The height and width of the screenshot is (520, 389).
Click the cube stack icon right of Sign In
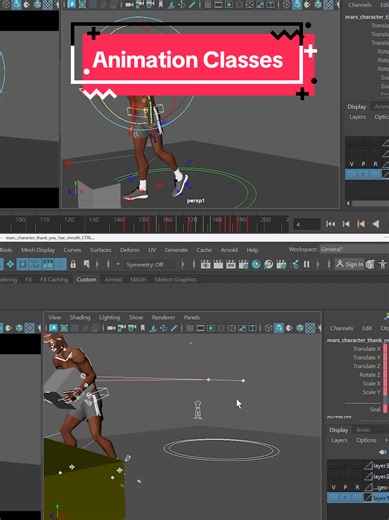click(370, 264)
